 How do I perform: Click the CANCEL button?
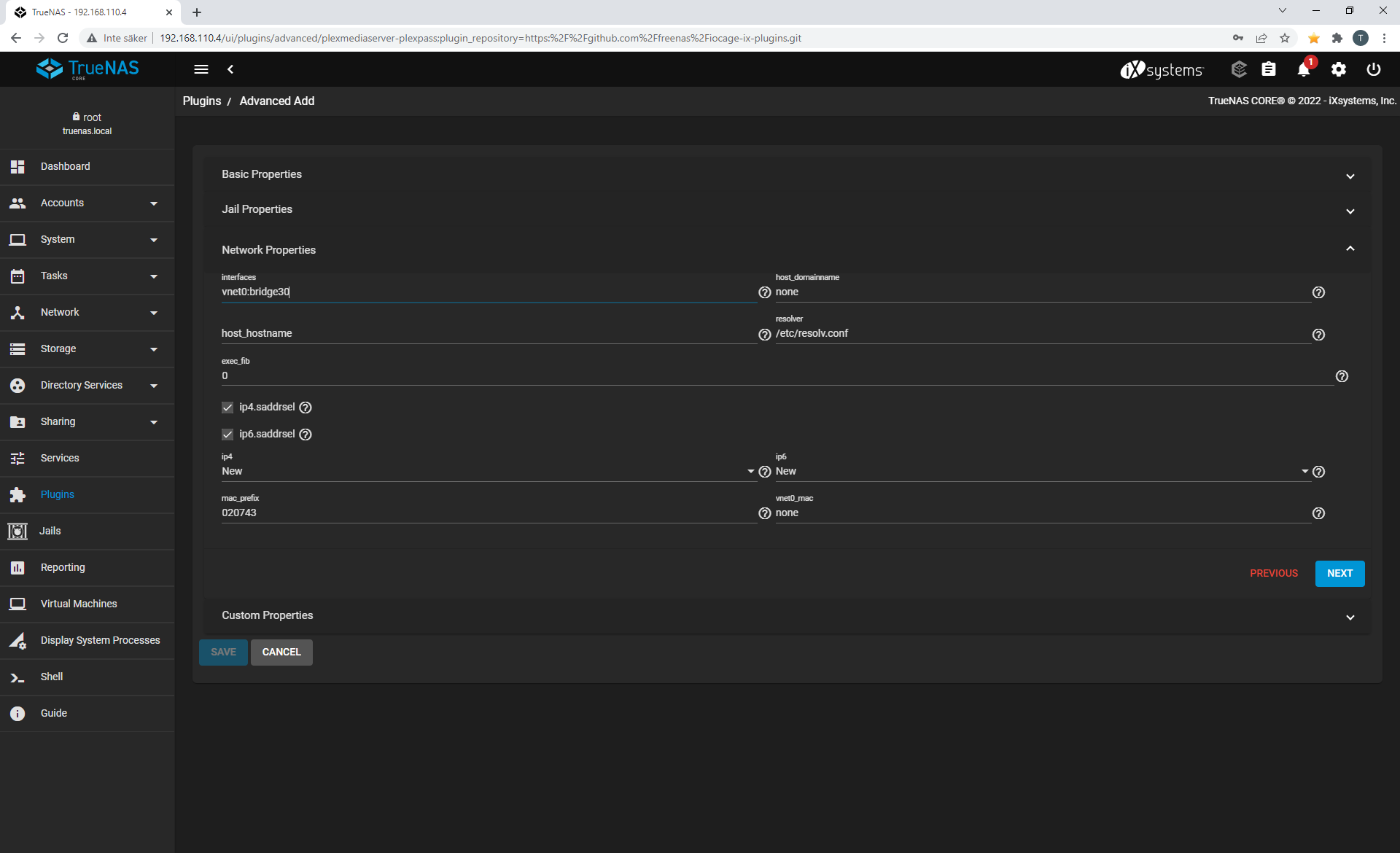point(281,653)
